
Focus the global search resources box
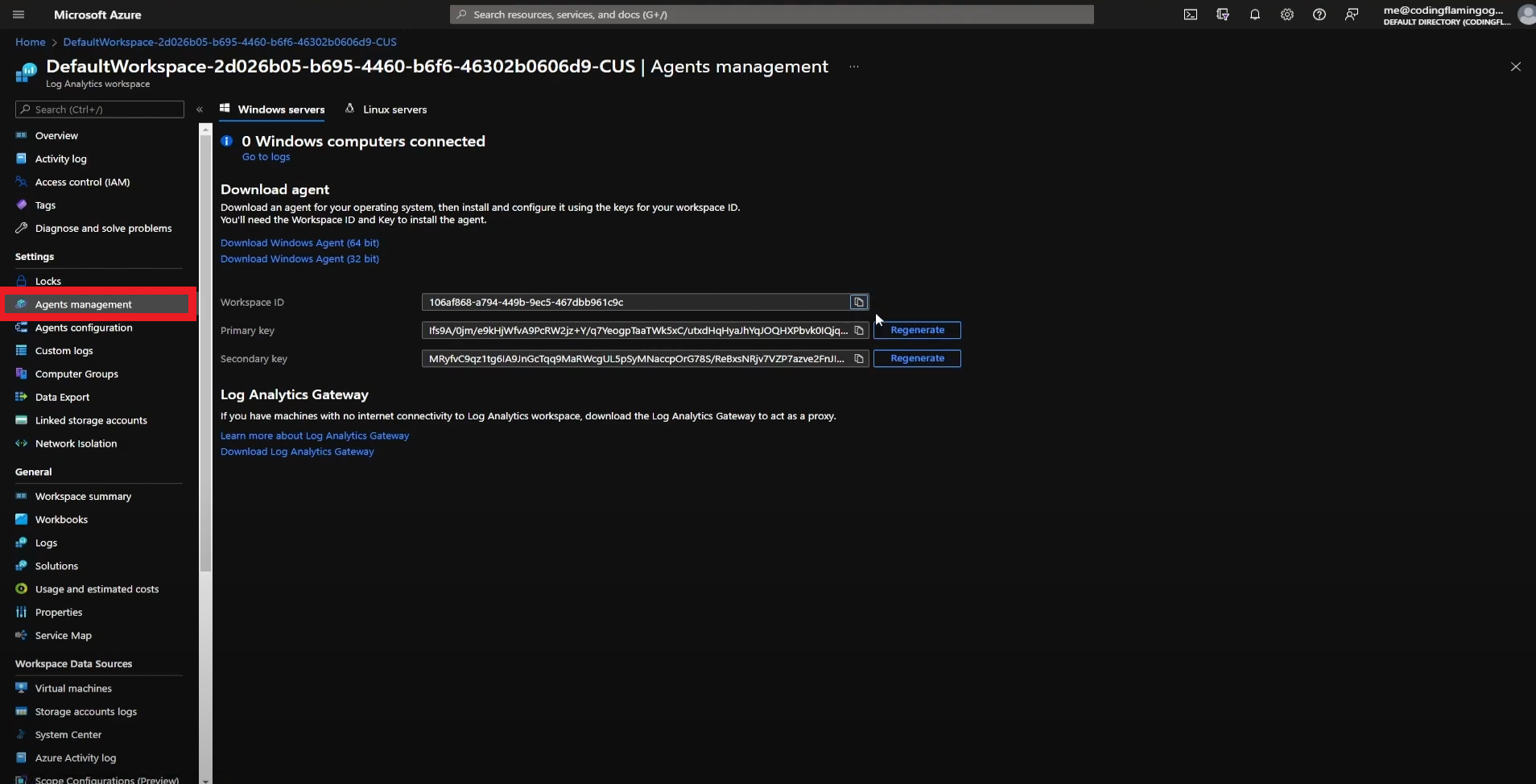(771, 14)
